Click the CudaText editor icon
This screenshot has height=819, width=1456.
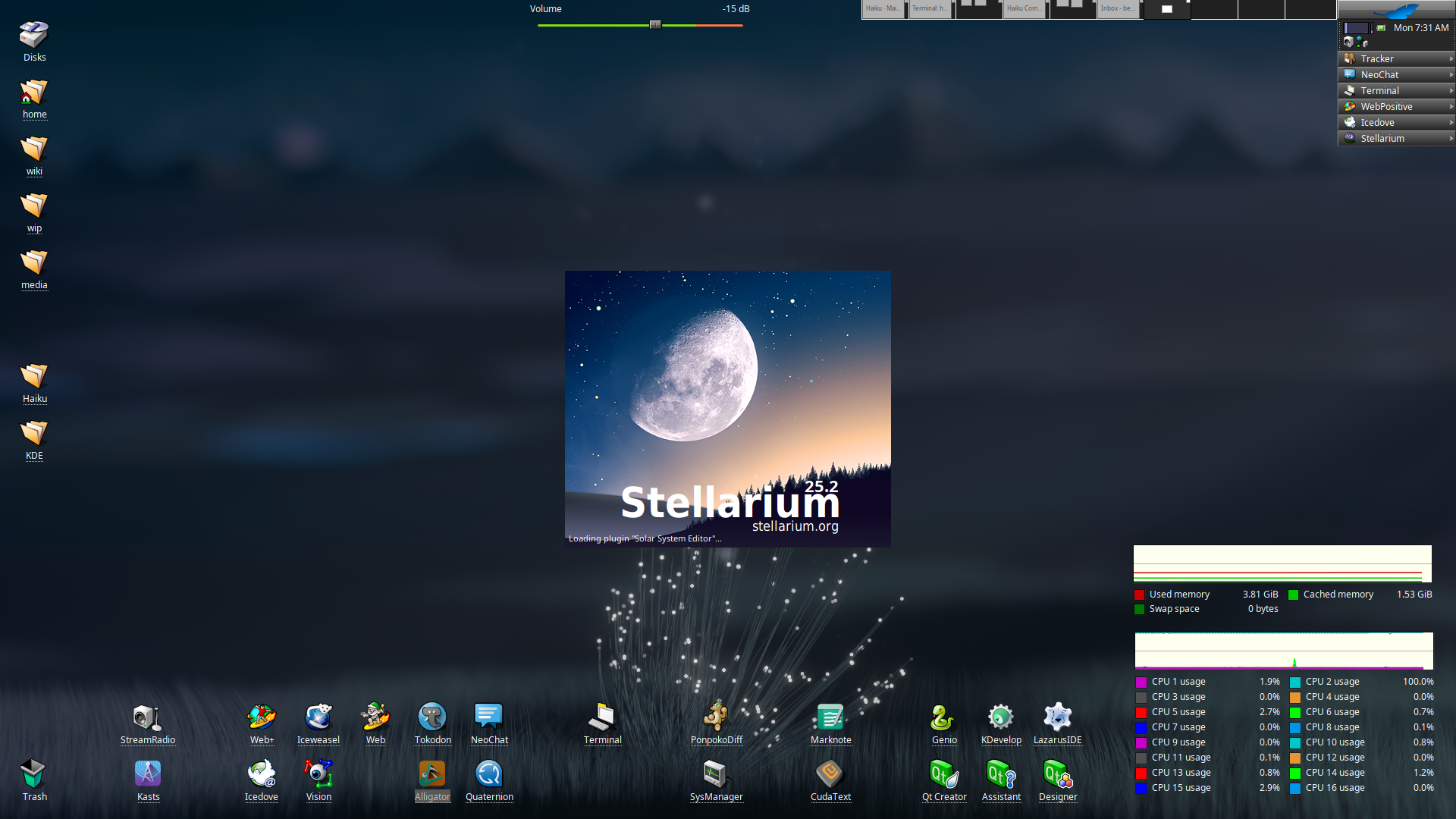click(x=830, y=774)
